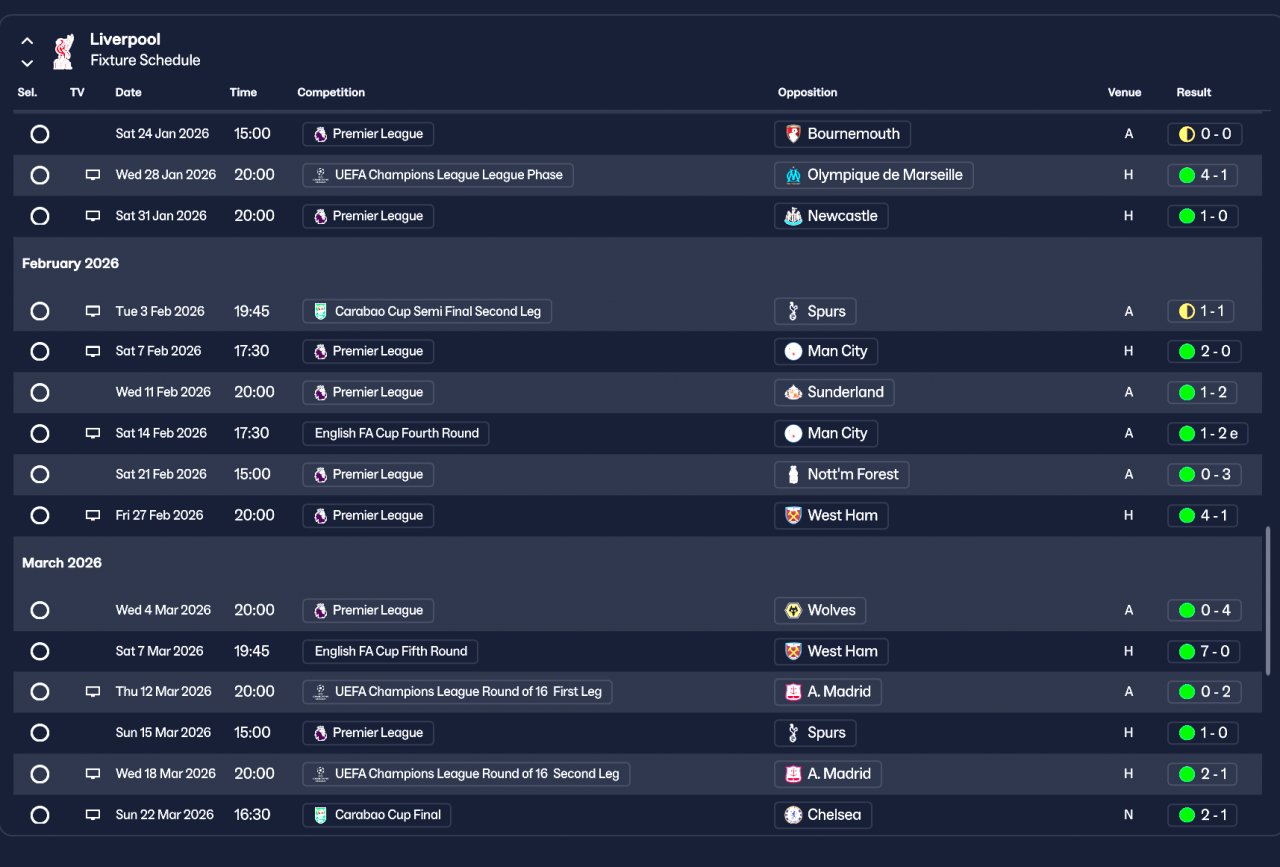Click the March 2026 month heading
The height and width of the screenshot is (867, 1280).
coord(62,563)
